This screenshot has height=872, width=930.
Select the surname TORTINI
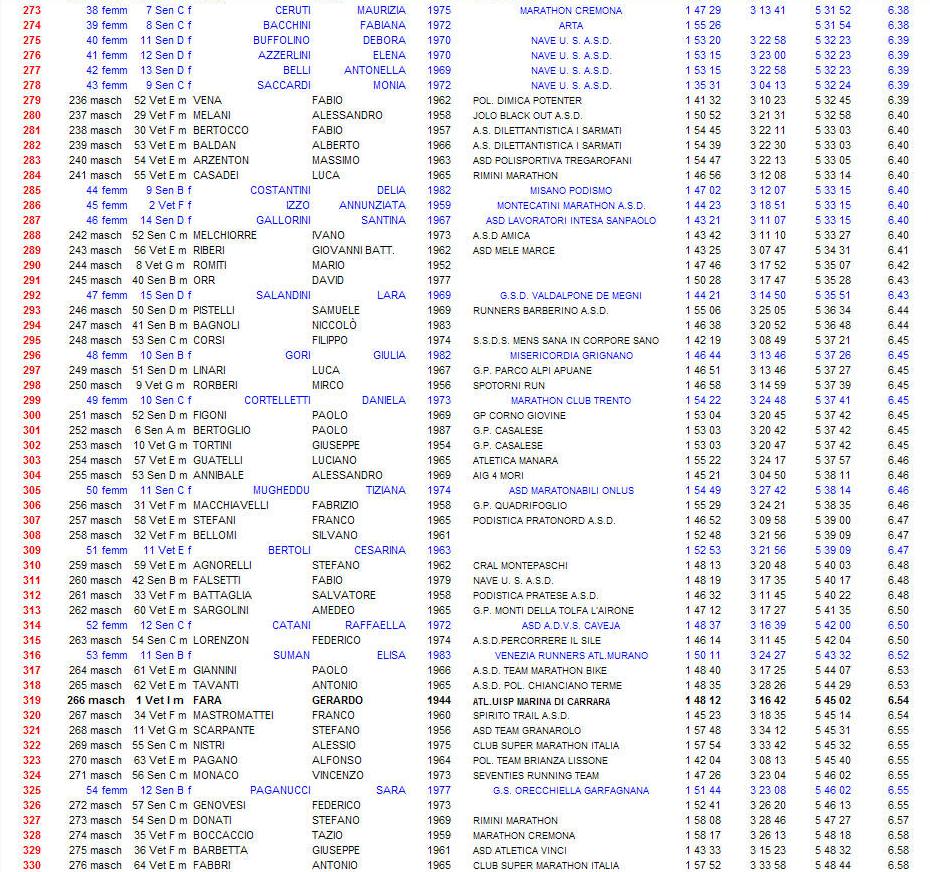point(212,445)
